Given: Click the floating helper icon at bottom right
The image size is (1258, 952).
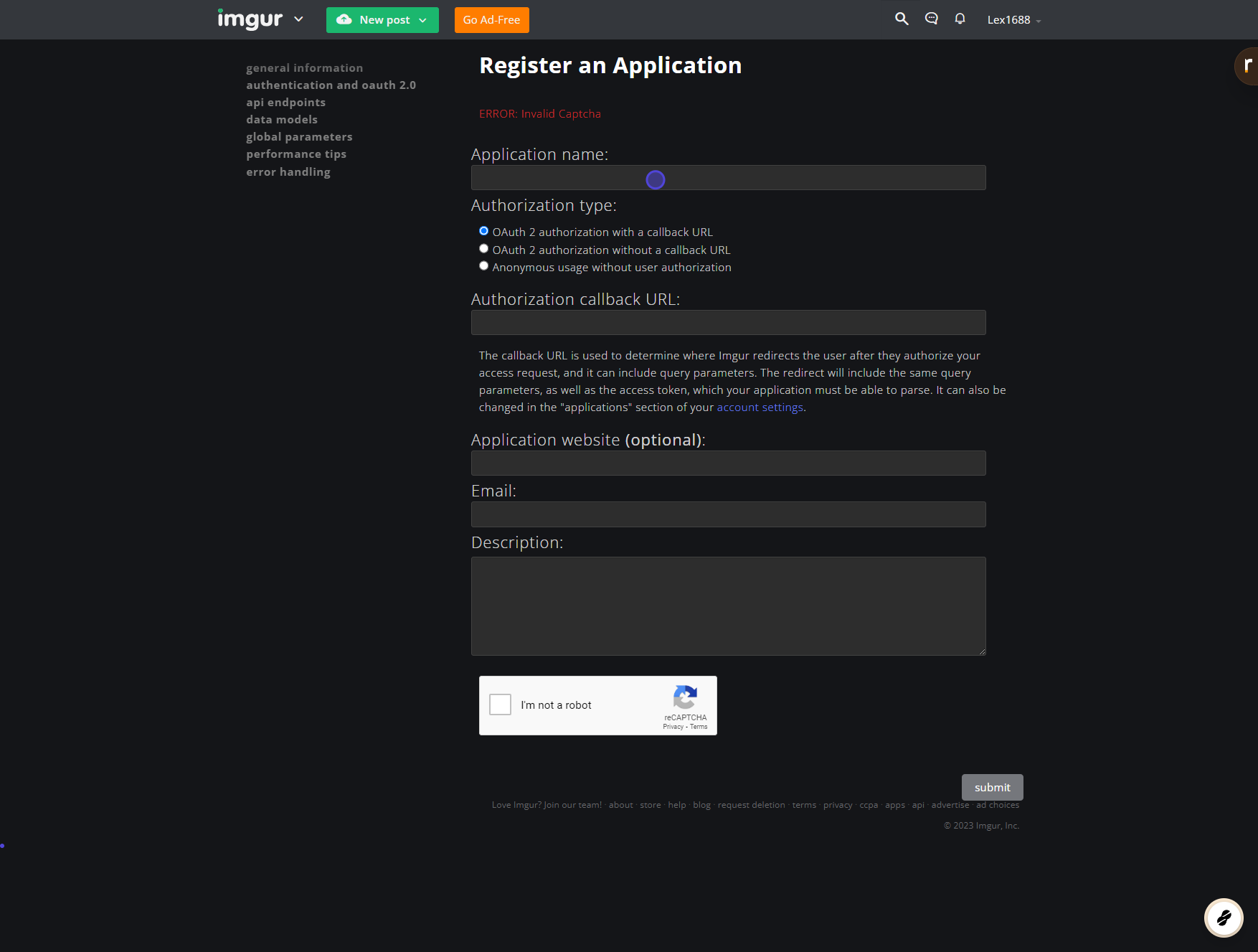Looking at the screenshot, I should [x=1224, y=918].
